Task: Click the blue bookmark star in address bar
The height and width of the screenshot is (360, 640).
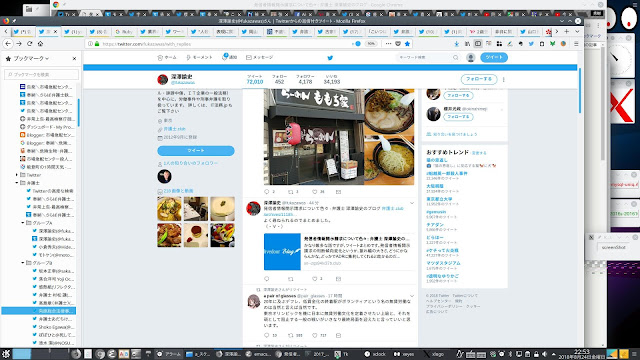Action: click(x=407, y=44)
